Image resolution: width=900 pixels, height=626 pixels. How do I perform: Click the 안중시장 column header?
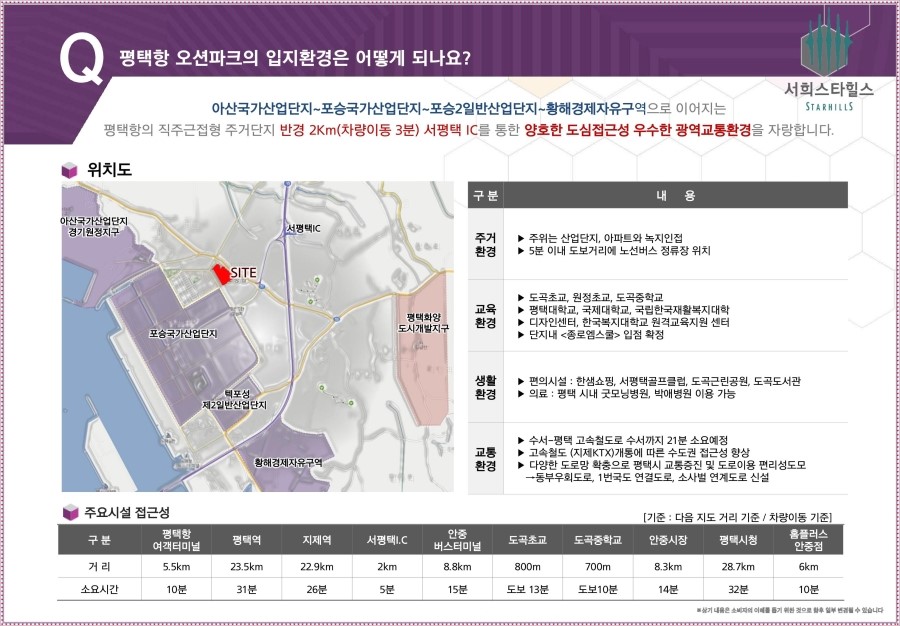(x=668, y=540)
